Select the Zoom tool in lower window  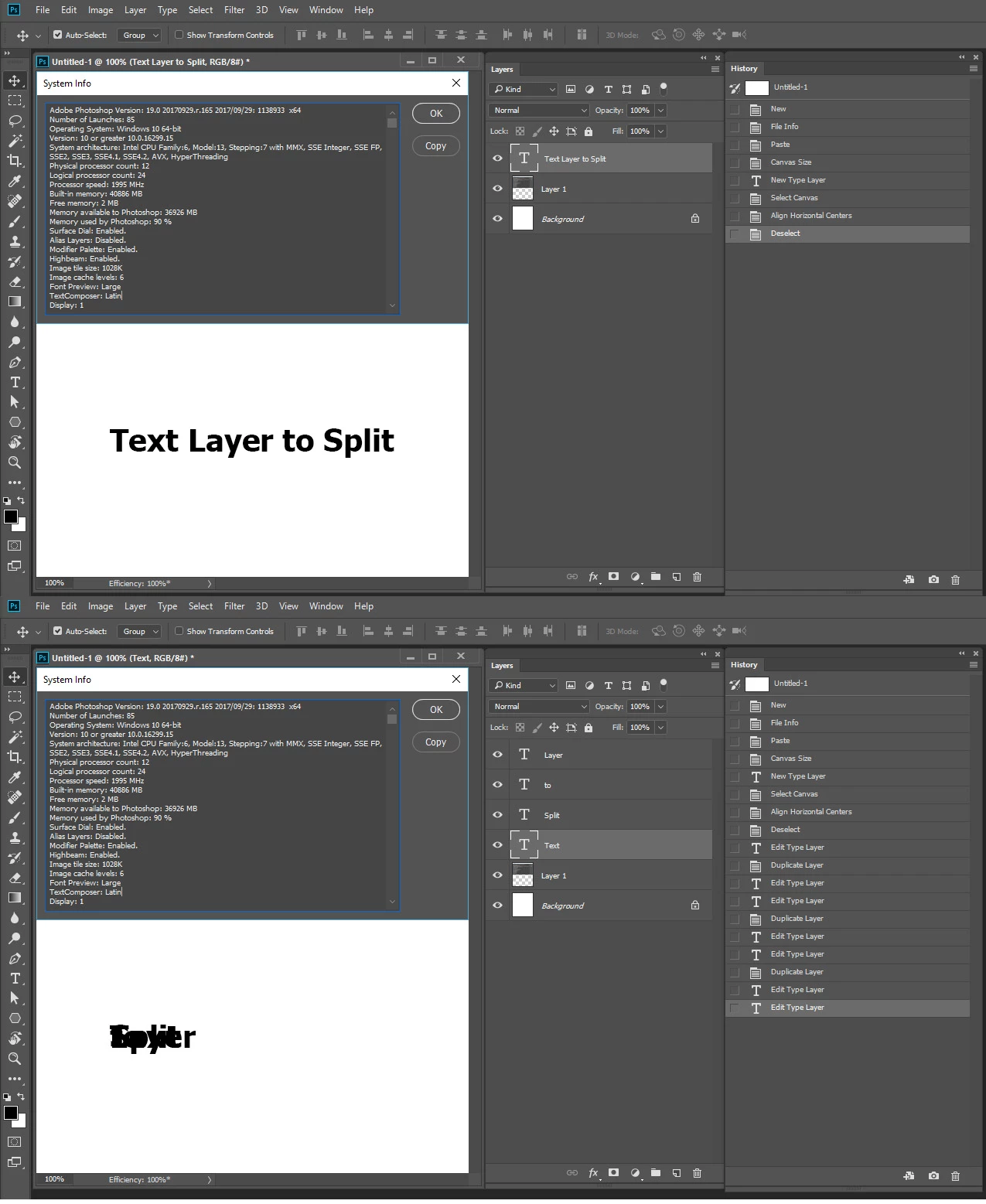[x=15, y=1059]
